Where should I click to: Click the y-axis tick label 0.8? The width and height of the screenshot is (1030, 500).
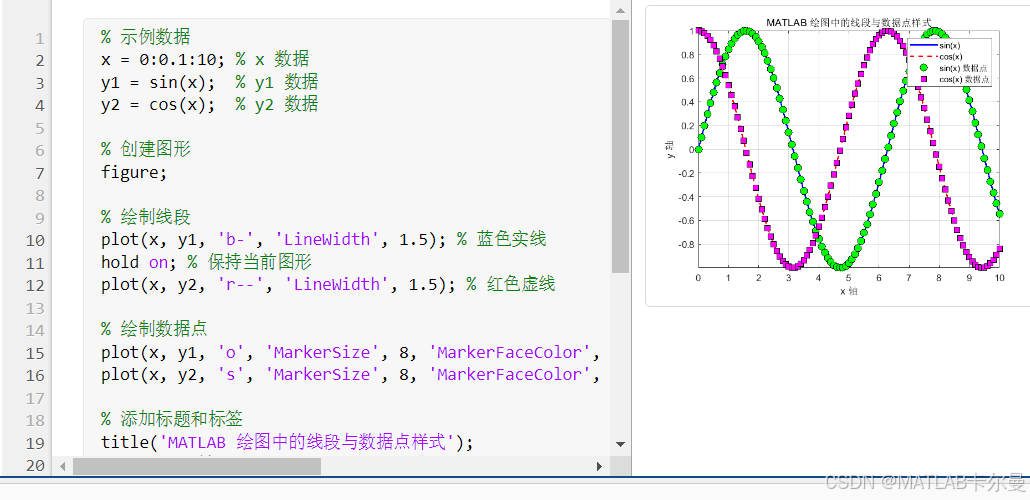click(x=686, y=55)
